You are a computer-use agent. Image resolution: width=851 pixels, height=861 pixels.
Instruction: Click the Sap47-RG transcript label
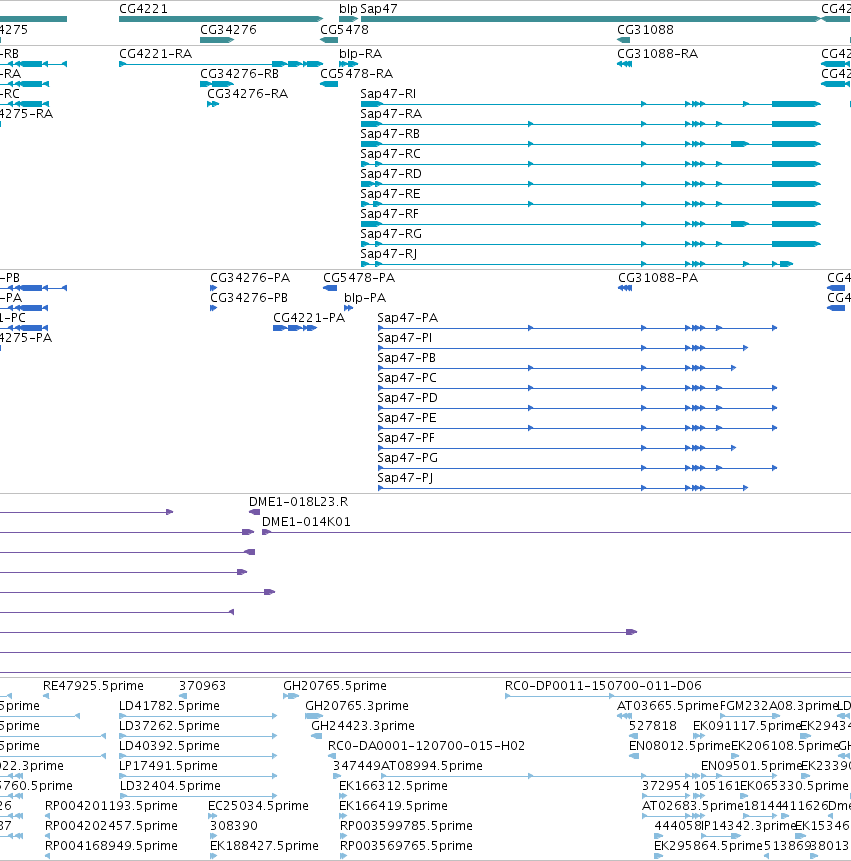point(391,234)
